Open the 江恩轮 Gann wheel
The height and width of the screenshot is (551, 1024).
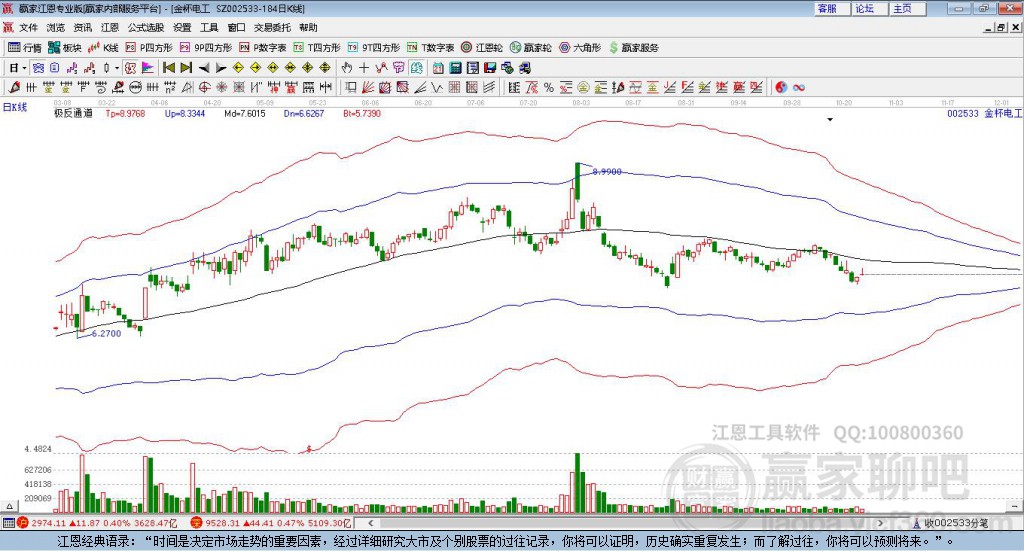482,48
